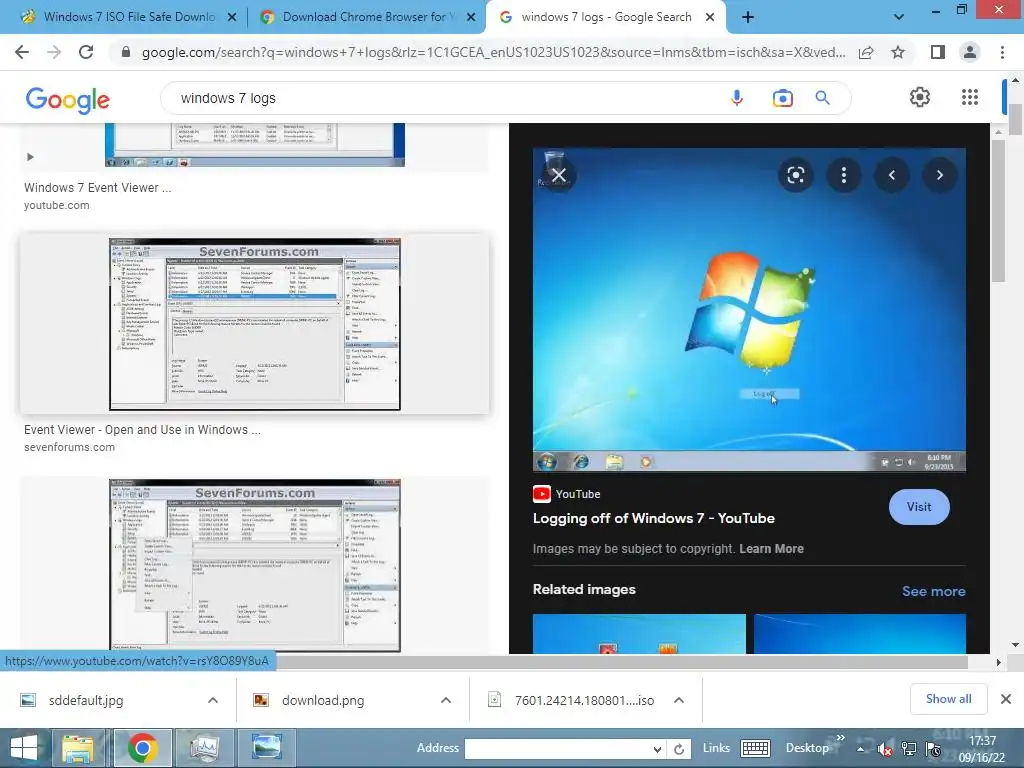This screenshot has width=1024, height=768.
Task: Open the sddefault.jpg downloaded file
Action: [86, 700]
